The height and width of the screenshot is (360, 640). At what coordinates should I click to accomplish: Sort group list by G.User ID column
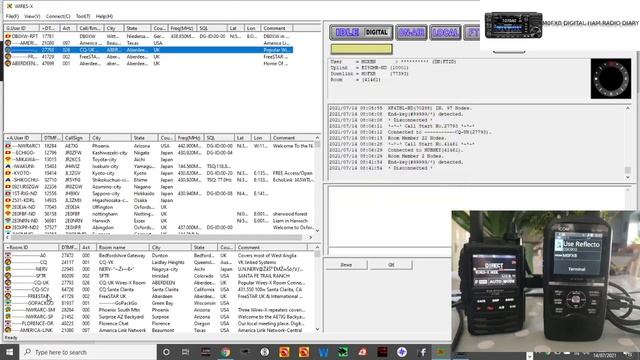coord(22,28)
